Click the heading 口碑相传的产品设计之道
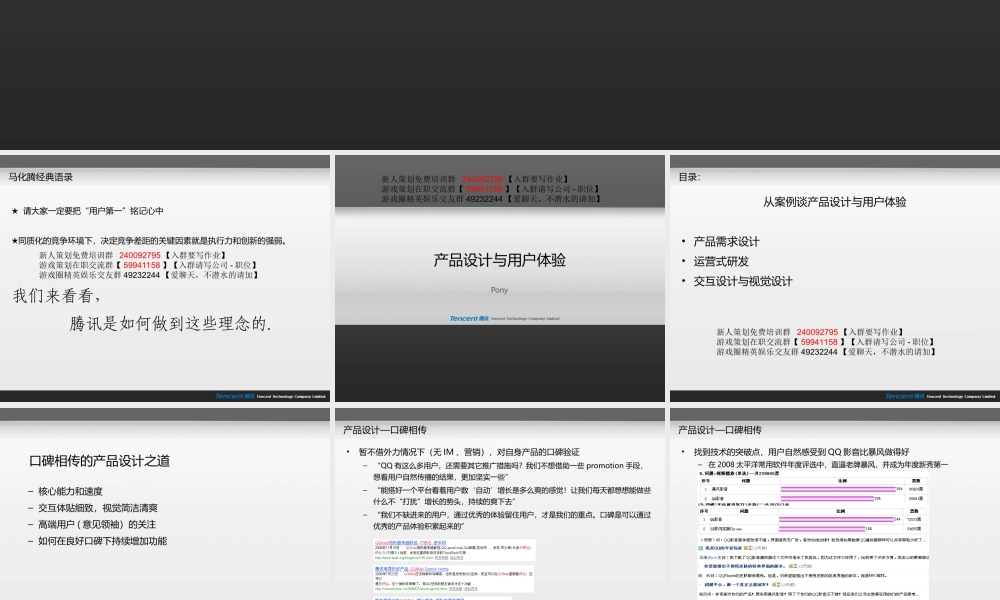This screenshot has height=600, width=1000. (99, 461)
